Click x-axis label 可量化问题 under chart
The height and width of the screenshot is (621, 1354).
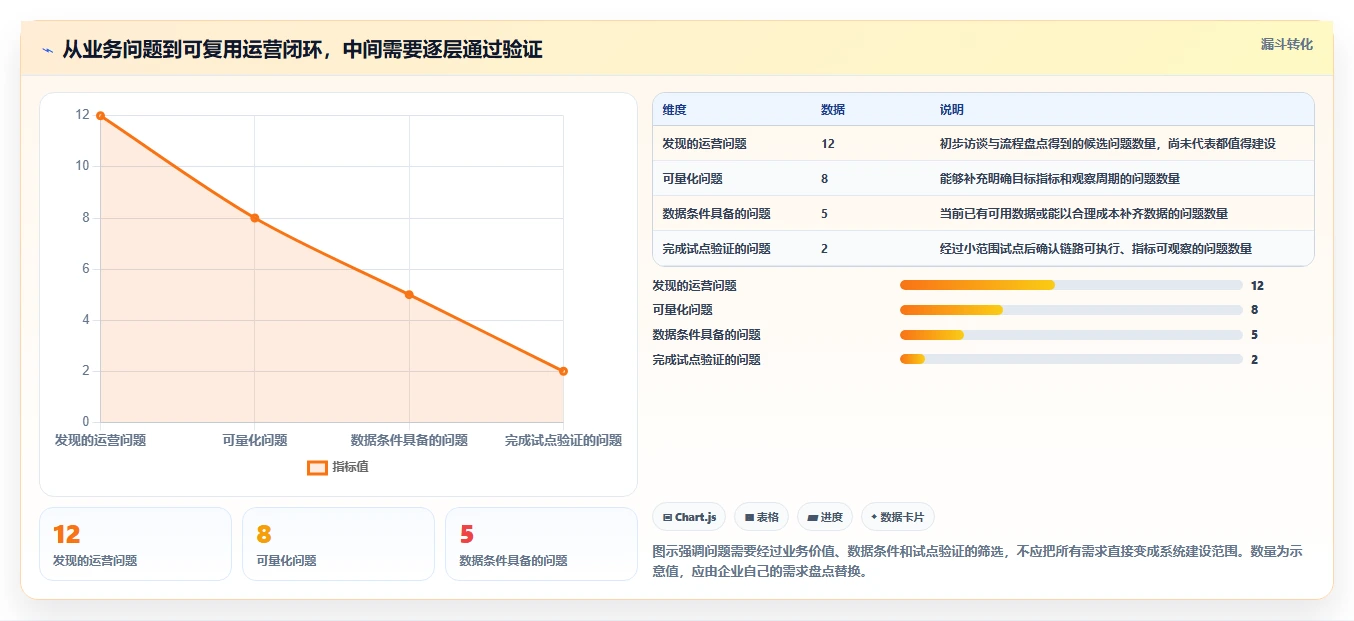point(254,440)
